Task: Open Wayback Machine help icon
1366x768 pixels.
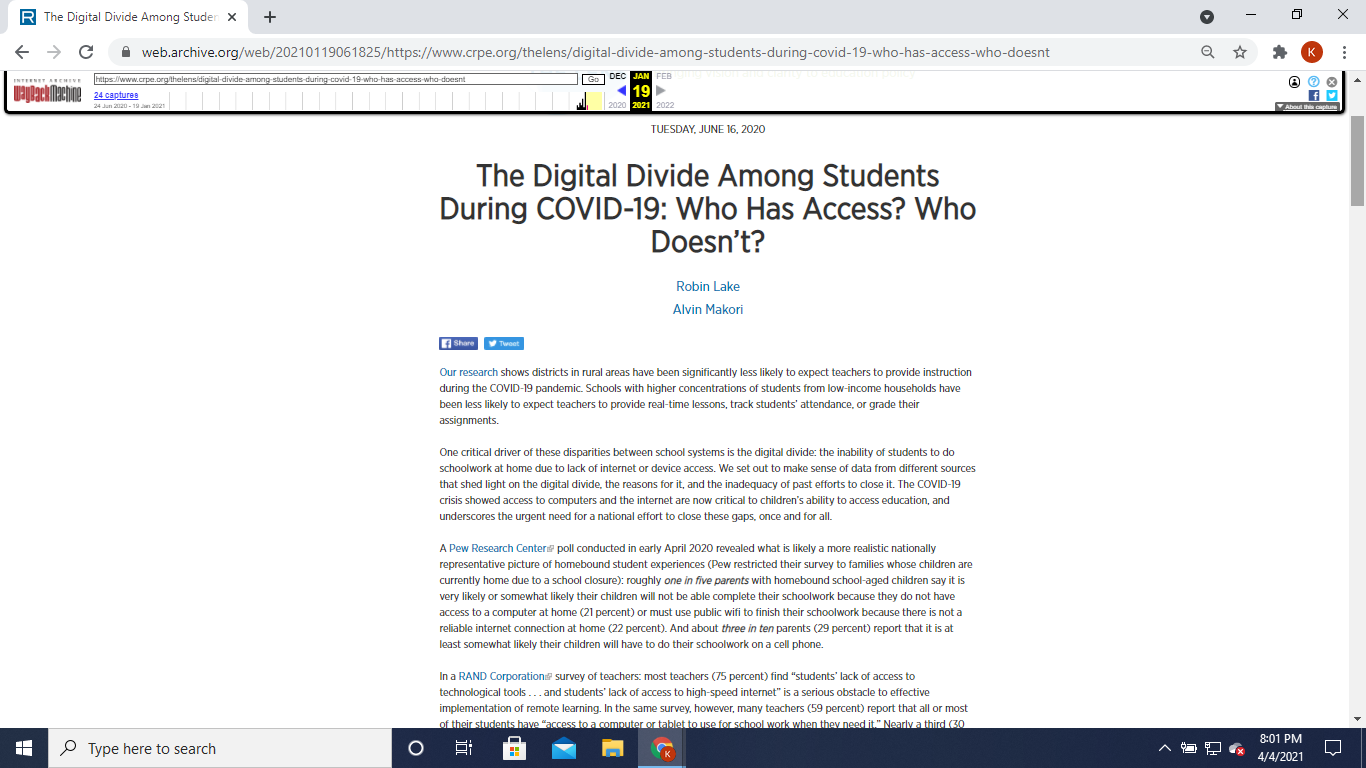Action: (1314, 82)
